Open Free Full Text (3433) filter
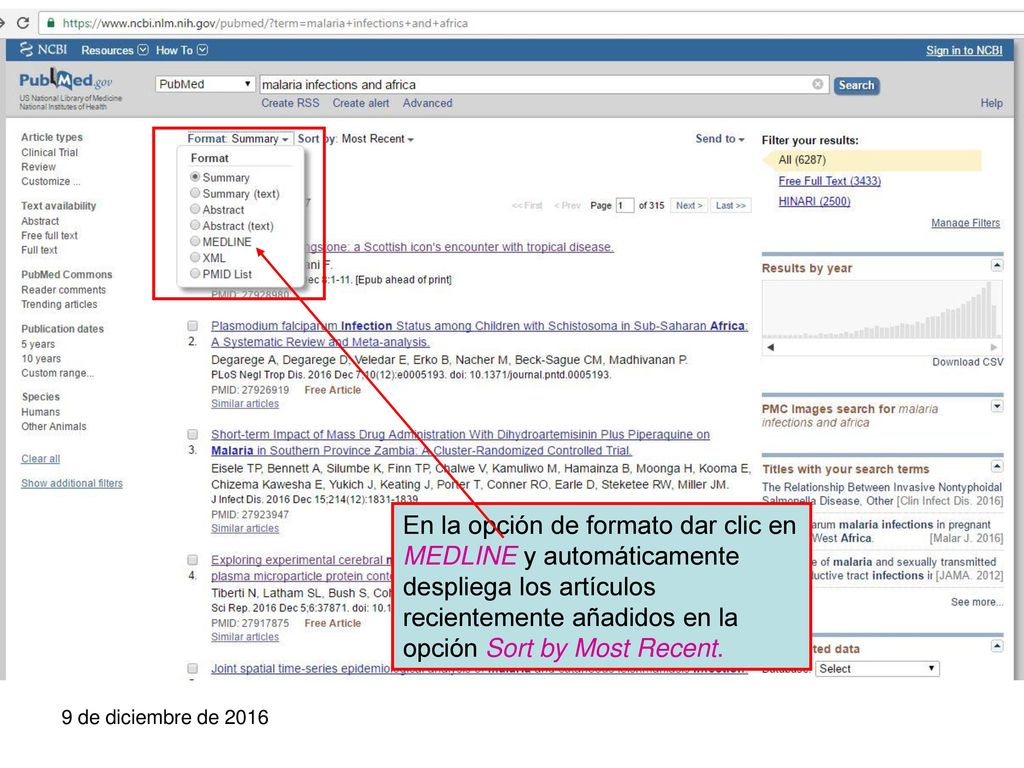Viewport: 1024px width, 768px height. pos(829,181)
